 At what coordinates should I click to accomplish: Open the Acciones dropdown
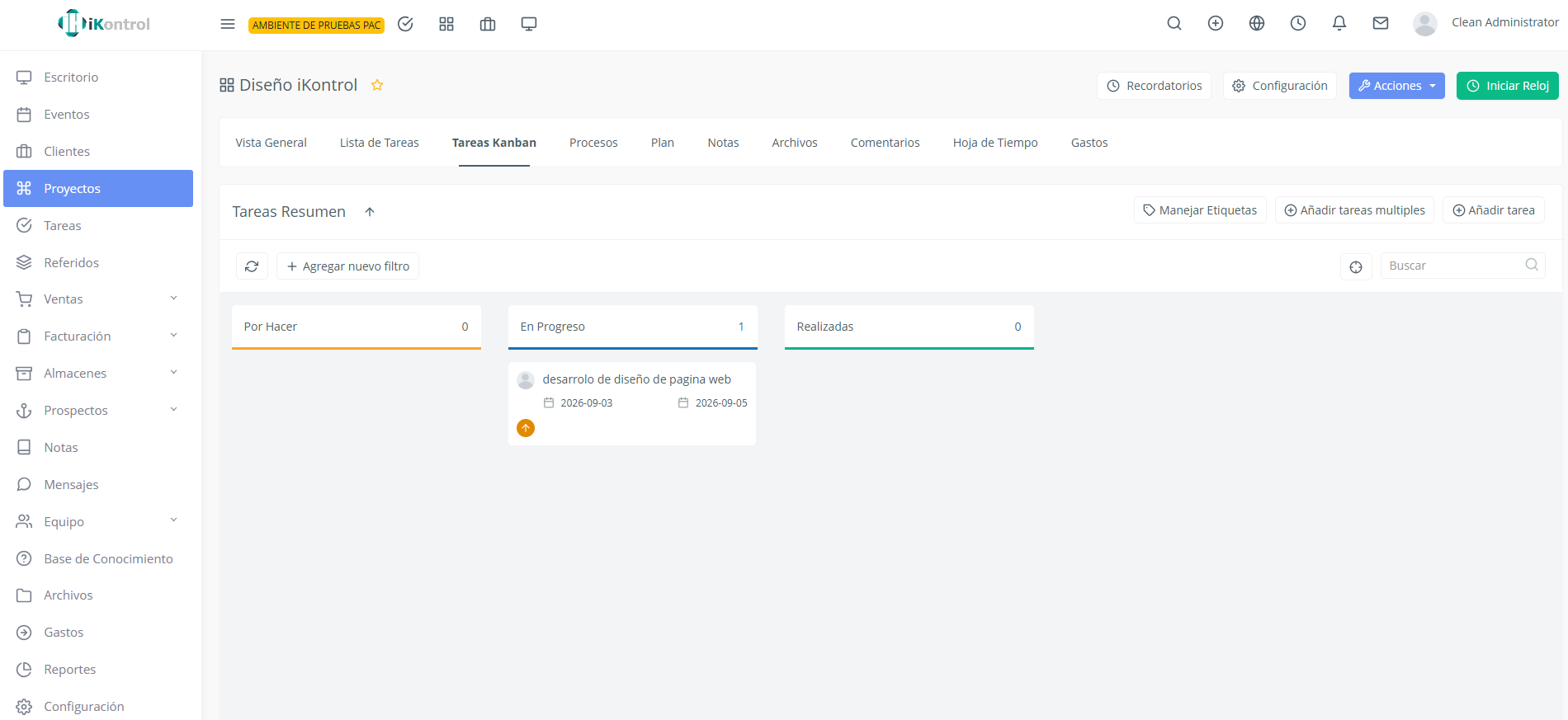pos(1396,86)
